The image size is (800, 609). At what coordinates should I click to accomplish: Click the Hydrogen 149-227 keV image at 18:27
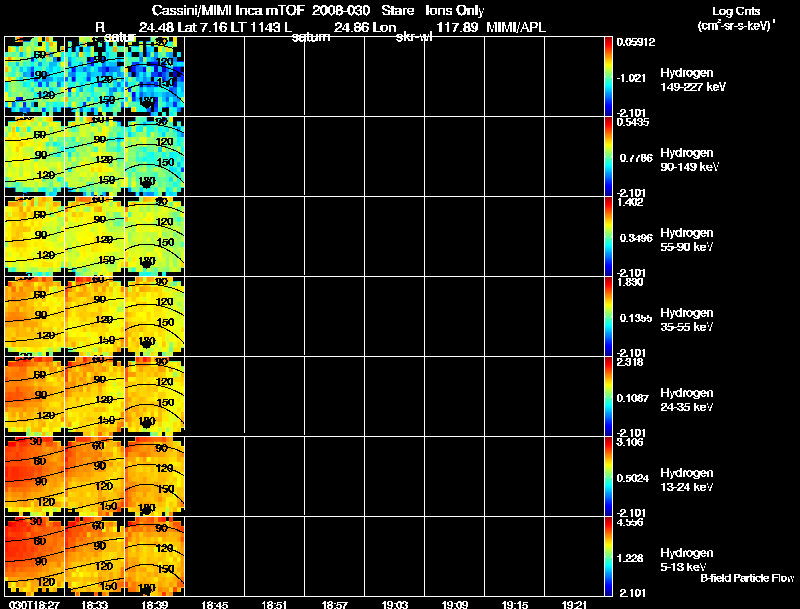click(x=35, y=75)
